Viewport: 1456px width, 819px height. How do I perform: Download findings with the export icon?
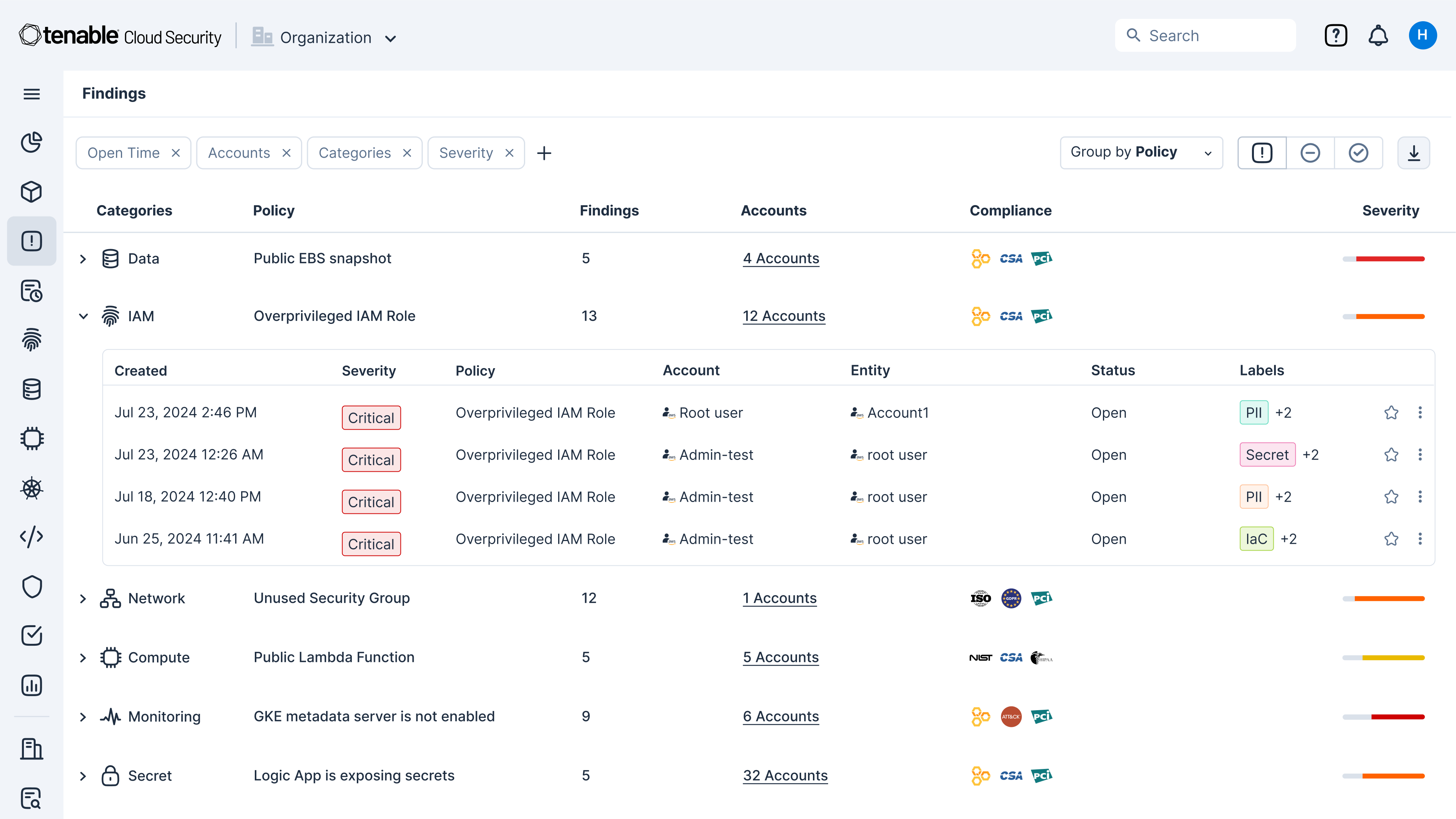click(x=1414, y=152)
